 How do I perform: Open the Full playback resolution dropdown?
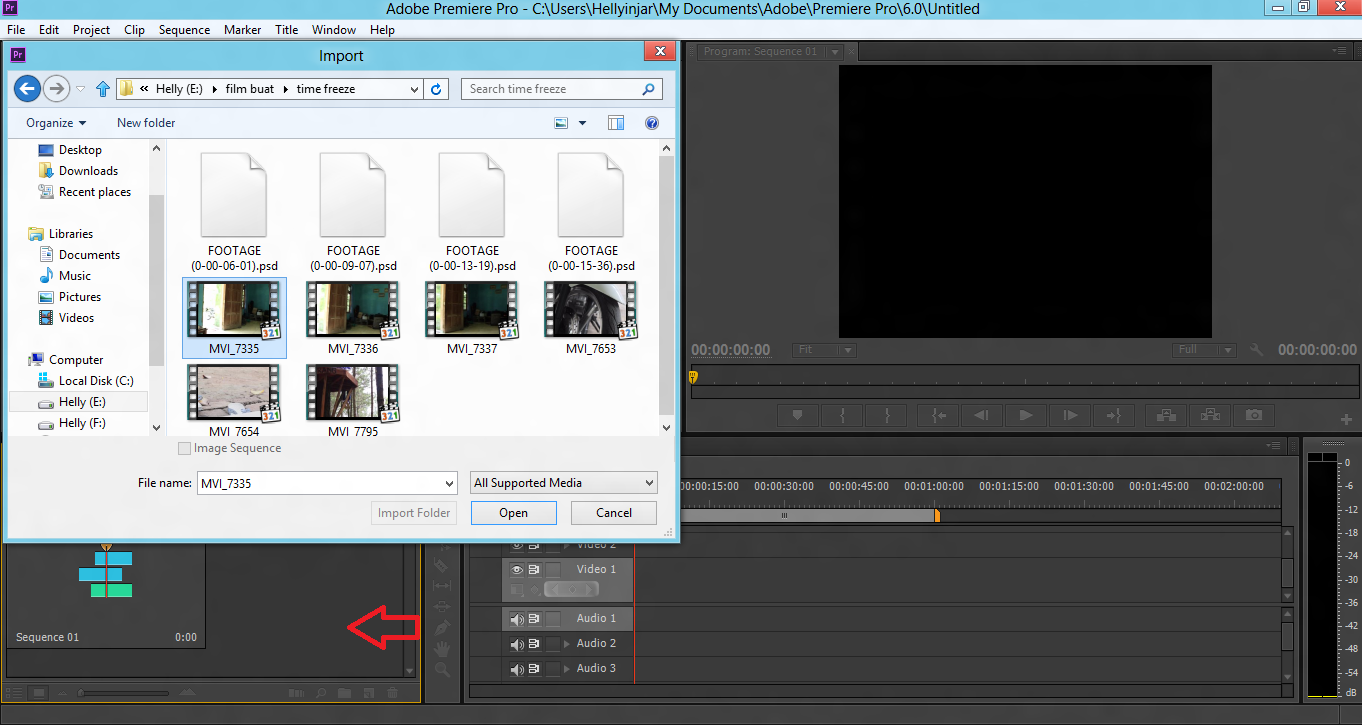pyautogui.click(x=1205, y=350)
